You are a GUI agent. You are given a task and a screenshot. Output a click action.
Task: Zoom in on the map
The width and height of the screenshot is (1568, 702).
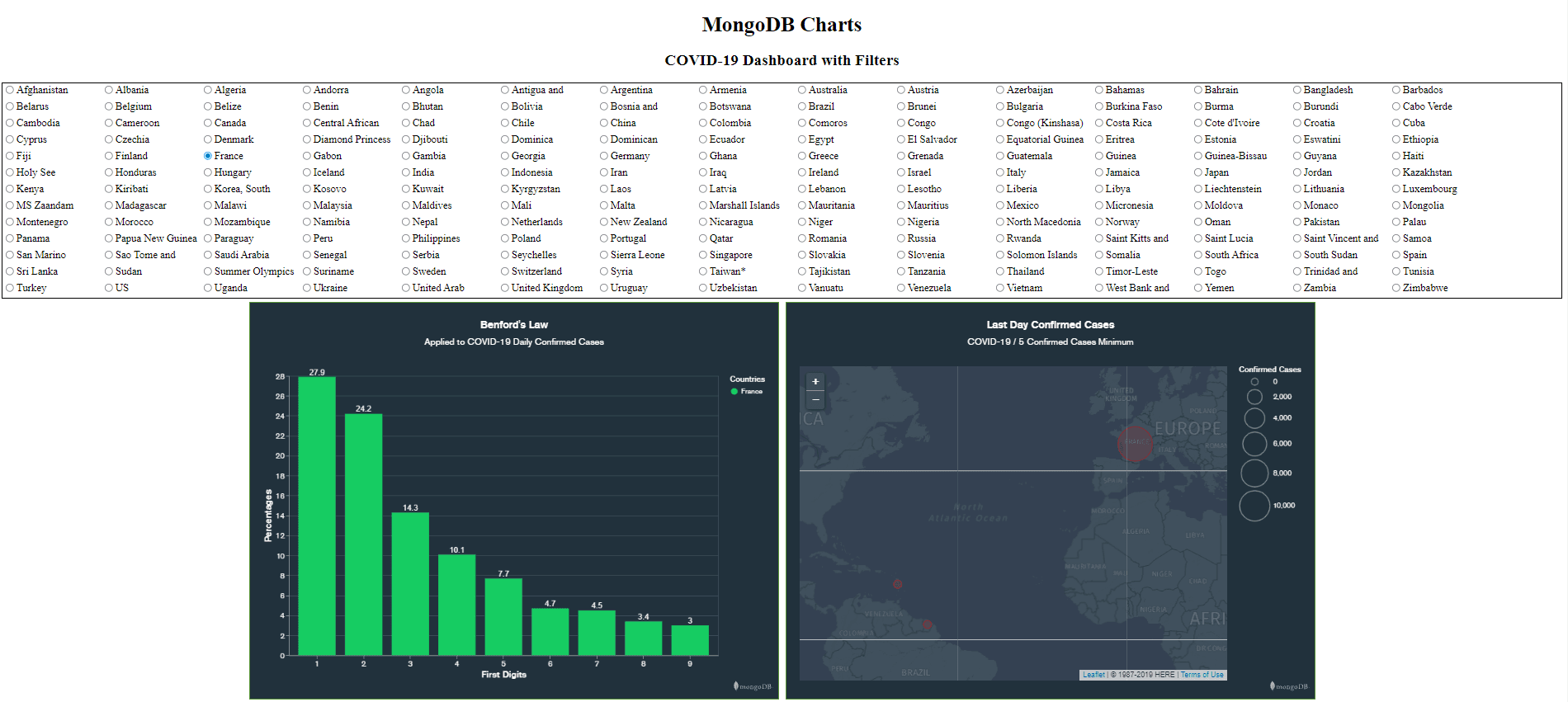[x=815, y=382]
